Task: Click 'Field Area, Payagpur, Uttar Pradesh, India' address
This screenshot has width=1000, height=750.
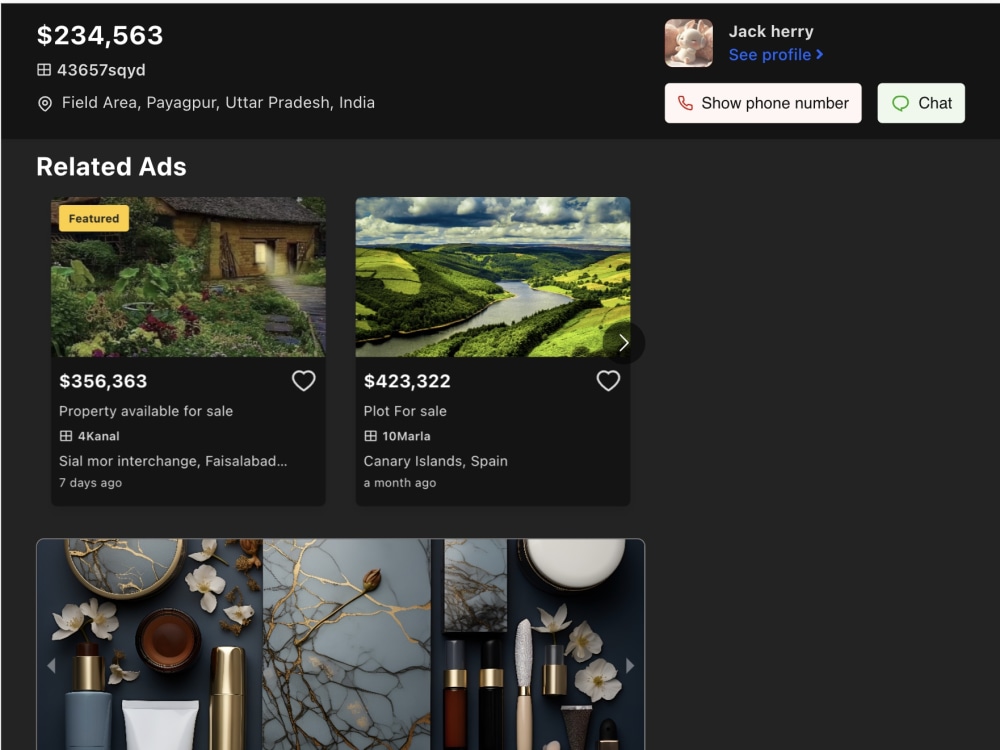Action: [x=218, y=103]
